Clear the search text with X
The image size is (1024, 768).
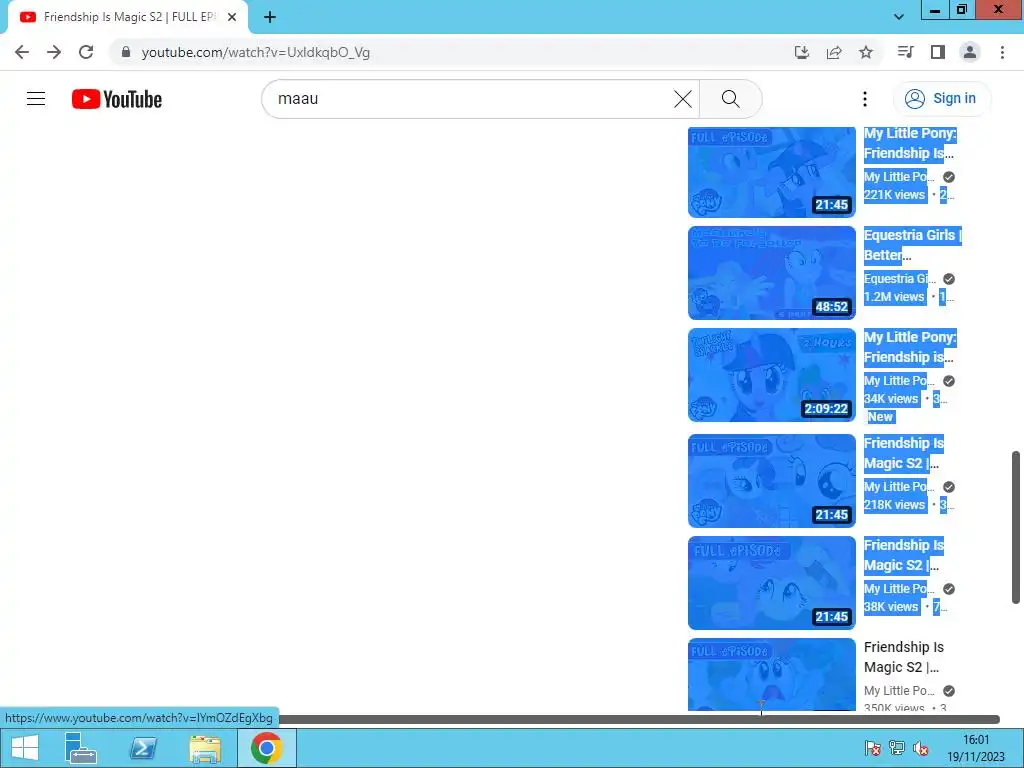682,99
